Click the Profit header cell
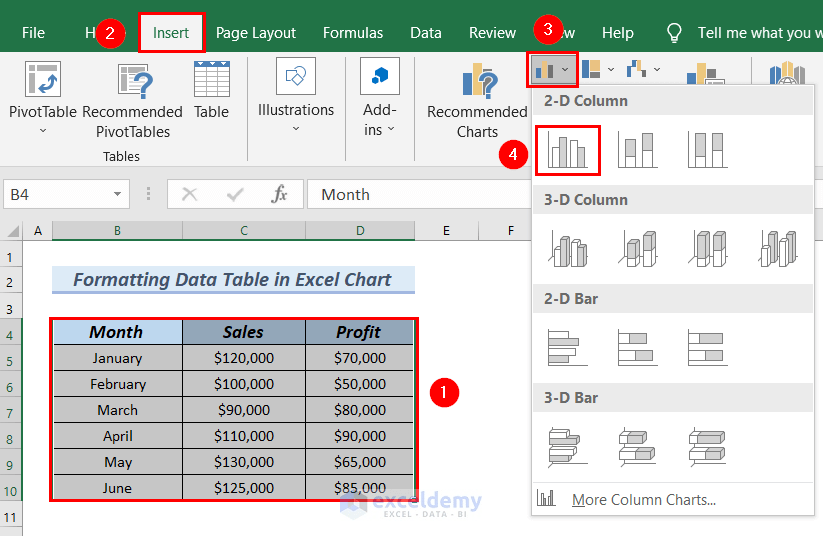Screen dimensions: 823x536 [x=360, y=332]
